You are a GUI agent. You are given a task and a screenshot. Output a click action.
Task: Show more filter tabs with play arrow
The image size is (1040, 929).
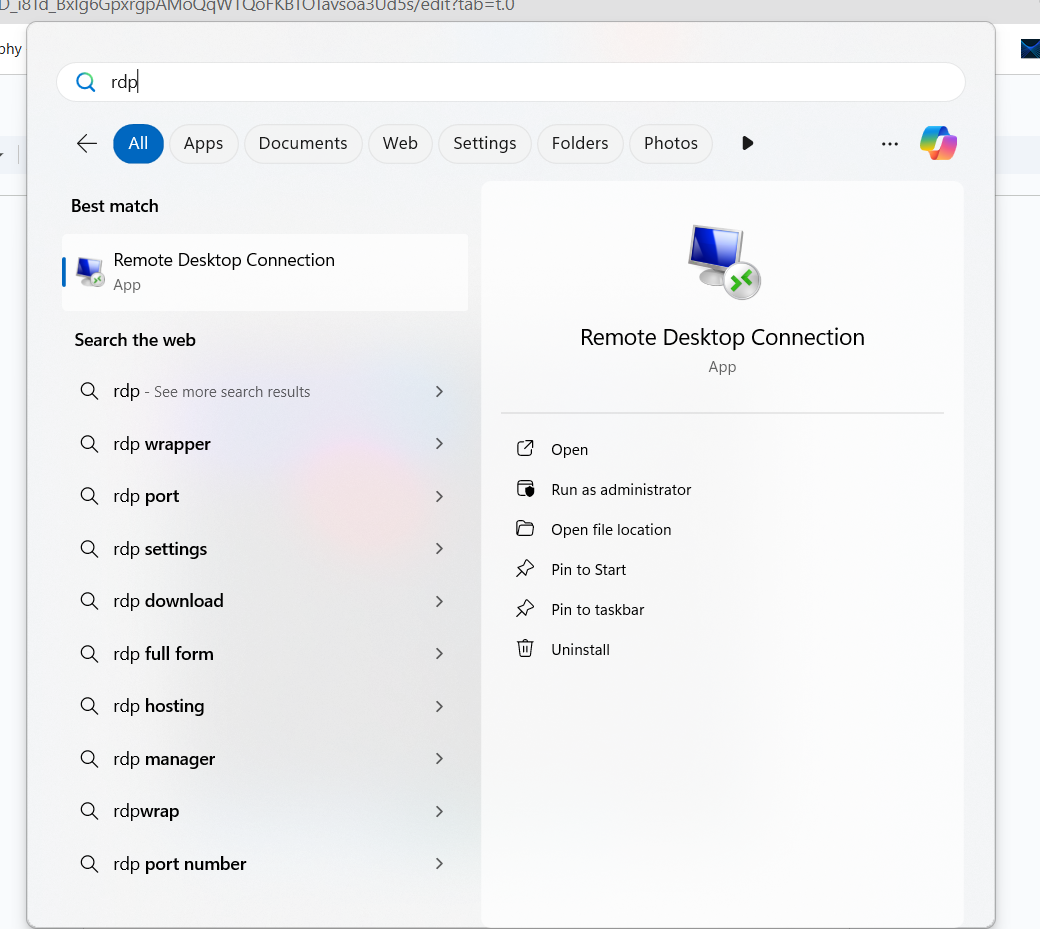pyautogui.click(x=747, y=143)
